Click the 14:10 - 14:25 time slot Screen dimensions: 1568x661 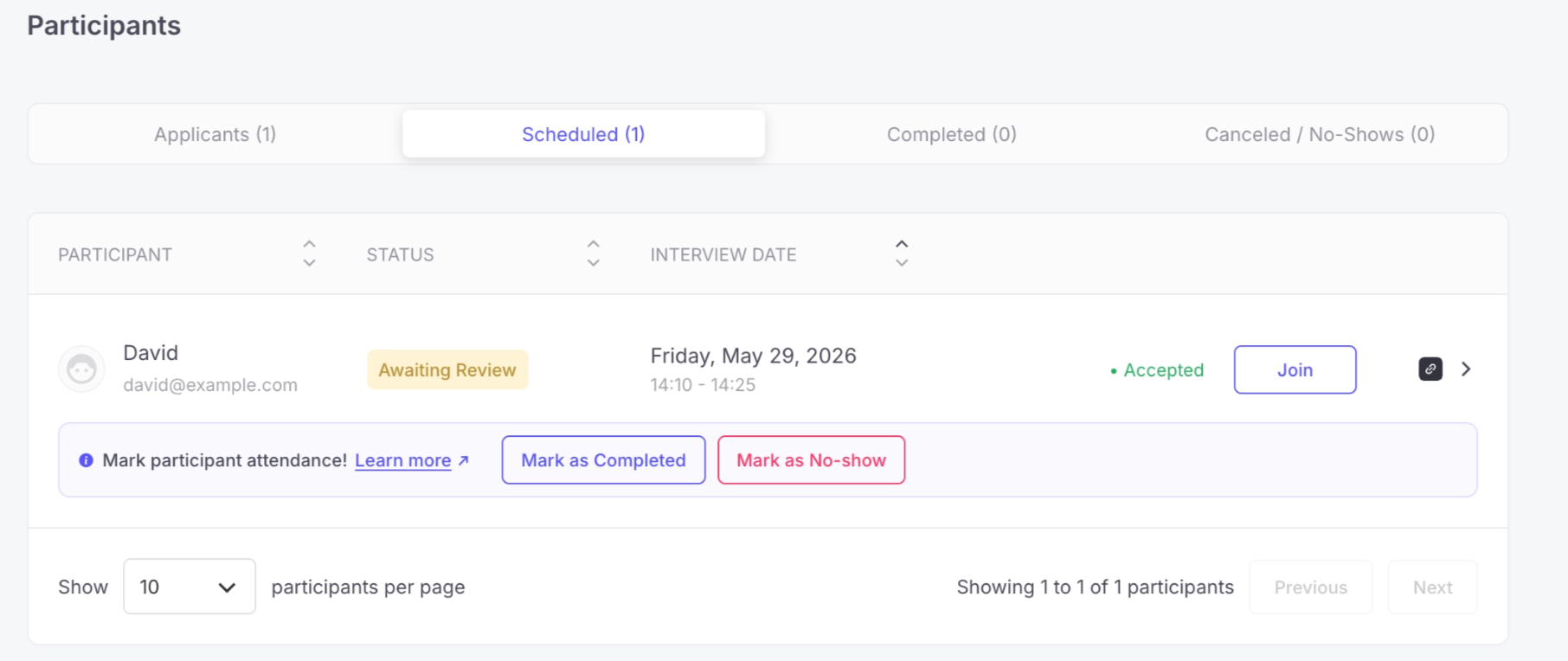[x=703, y=385]
